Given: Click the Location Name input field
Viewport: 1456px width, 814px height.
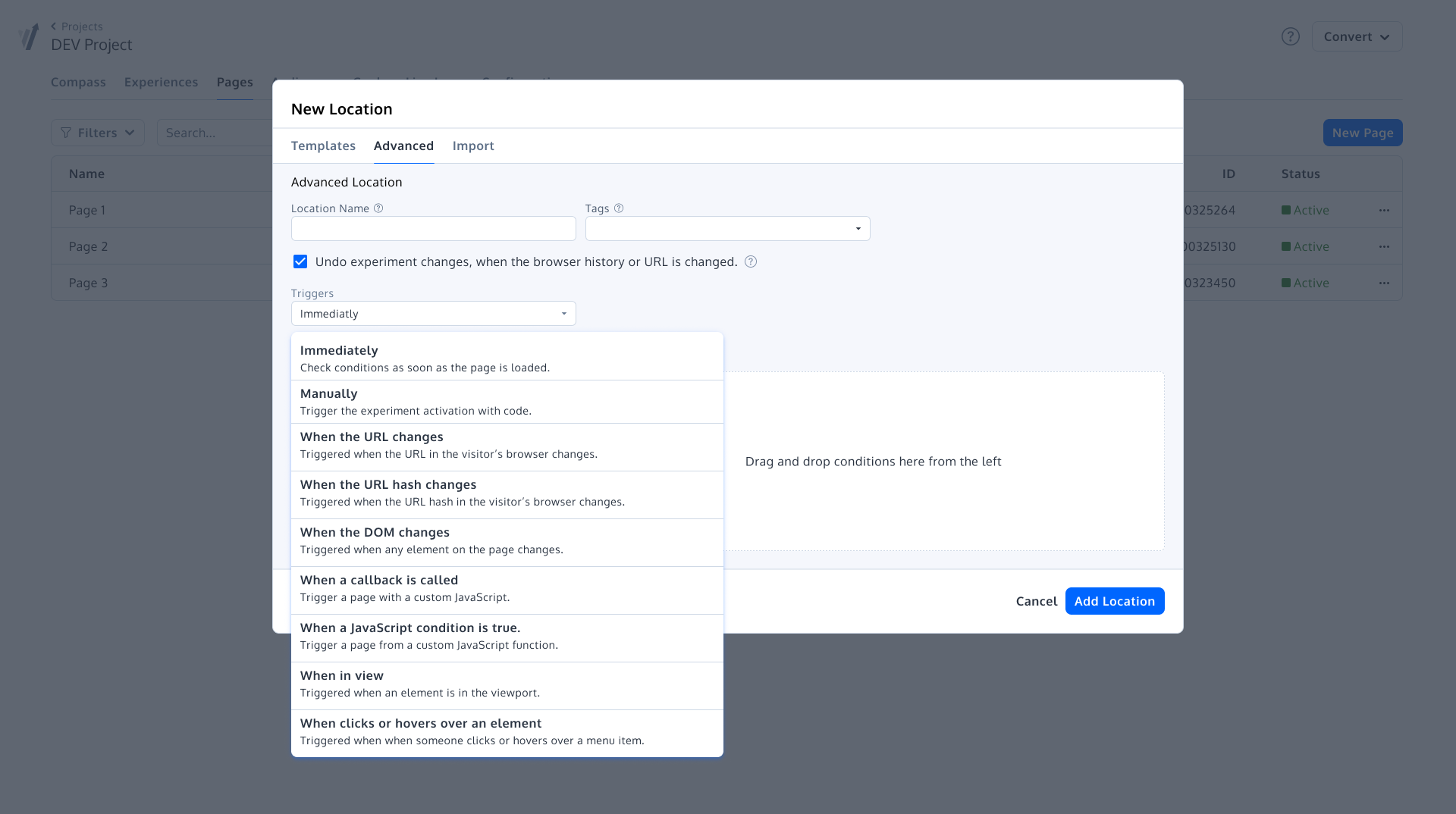Looking at the screenshot, I should (x=433, y=228).
